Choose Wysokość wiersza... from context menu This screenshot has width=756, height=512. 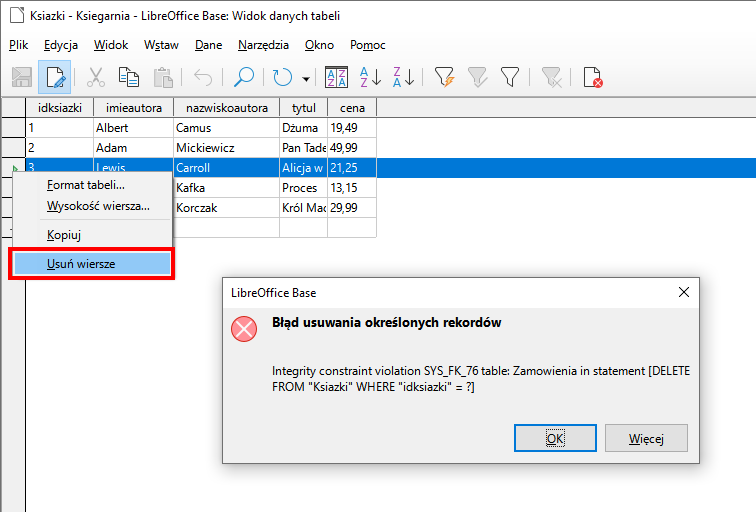[92, 206]
